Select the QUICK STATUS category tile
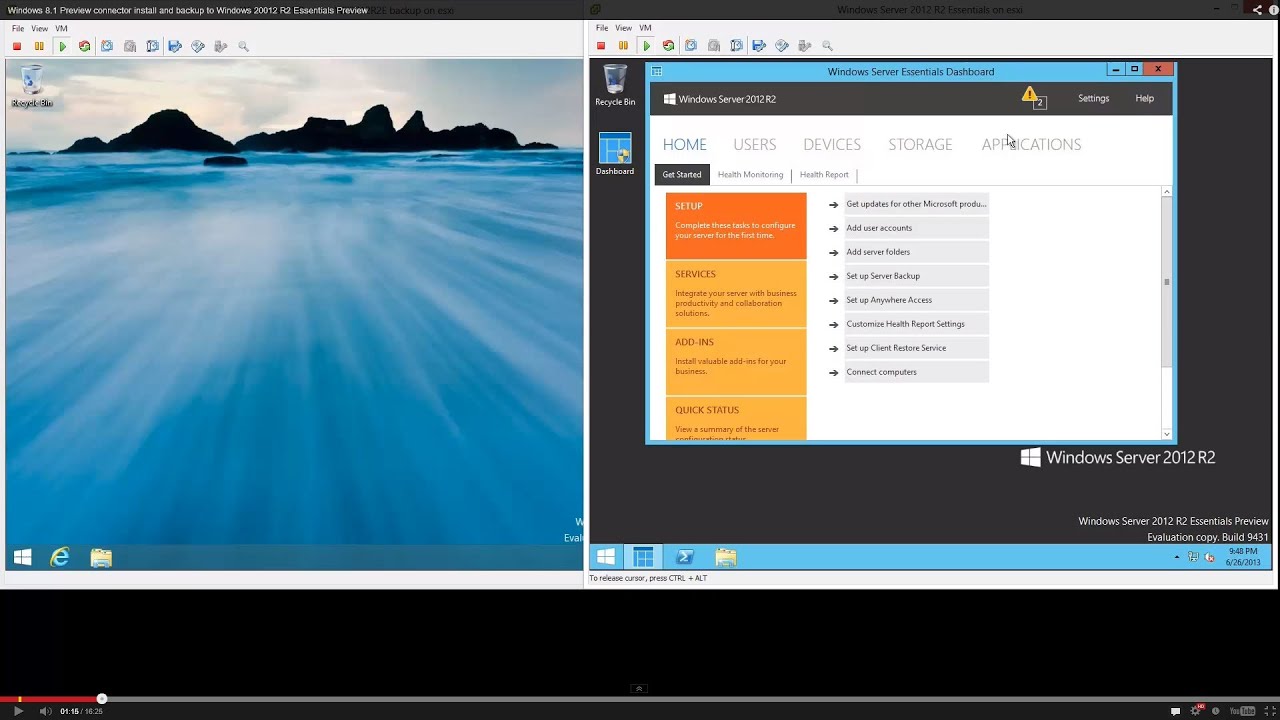Viewport: 1280px width, 720px height. [x=736, y=419]
